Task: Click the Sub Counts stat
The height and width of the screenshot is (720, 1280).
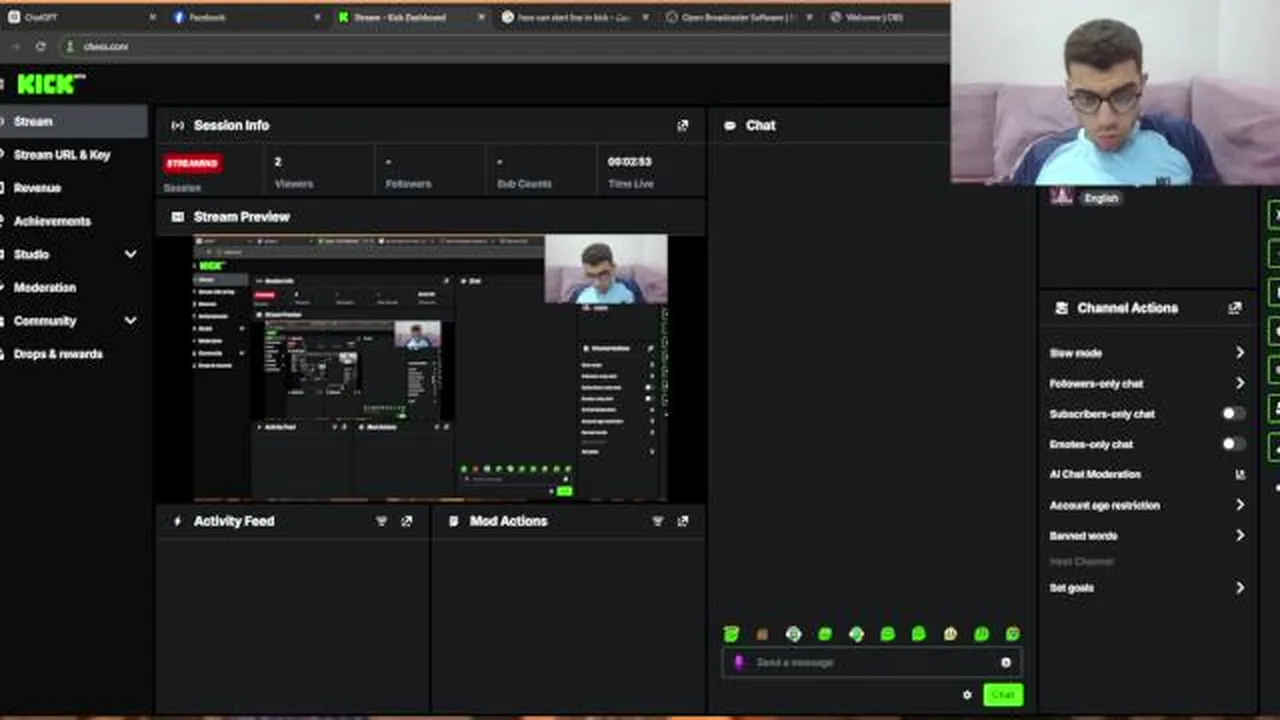Action: tap(524, 172)
